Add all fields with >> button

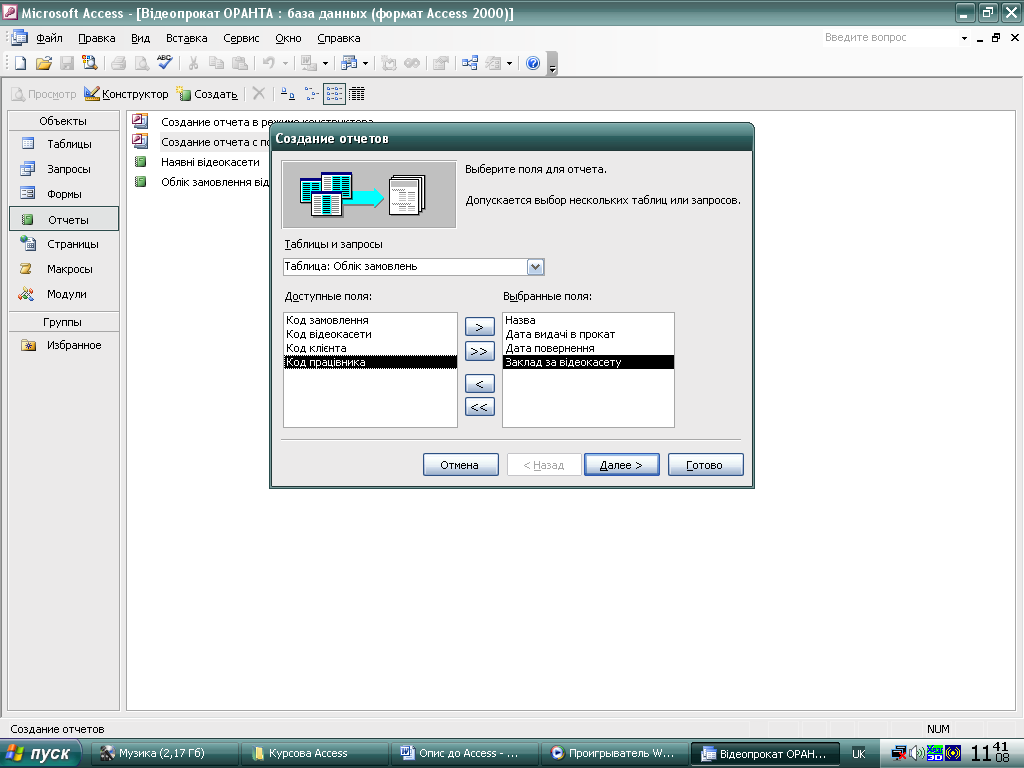(x=479, y=351)
